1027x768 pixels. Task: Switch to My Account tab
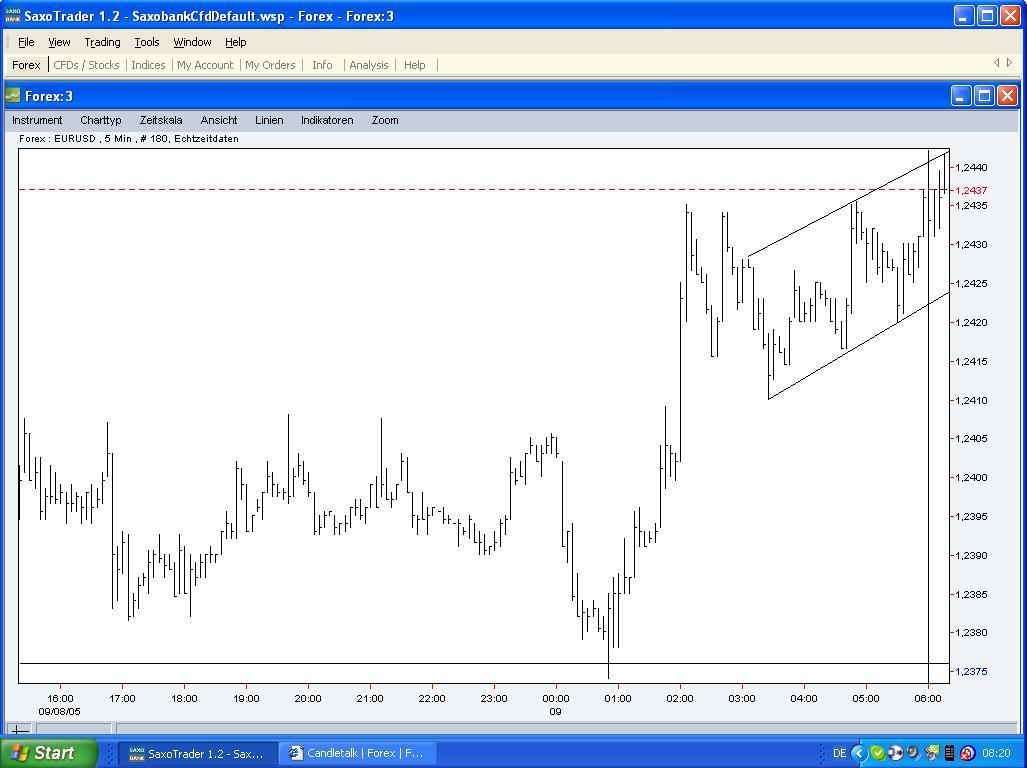(x=205, y=65)
